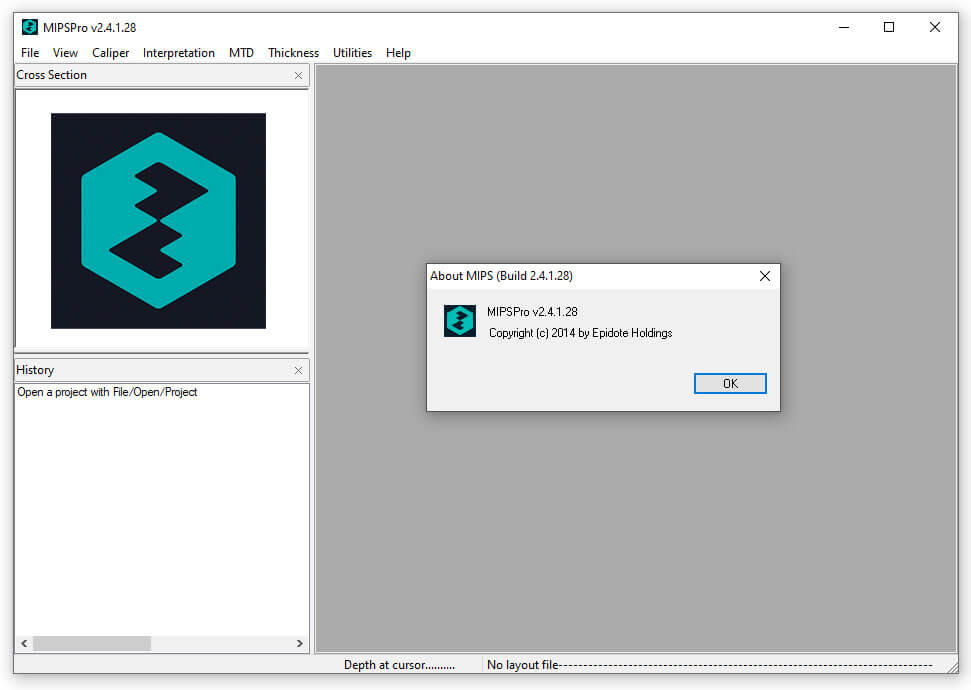This screenshot has width=971, height=690.
Task: Click the right arrow of History scrollbar
Action: coord(300,643)
